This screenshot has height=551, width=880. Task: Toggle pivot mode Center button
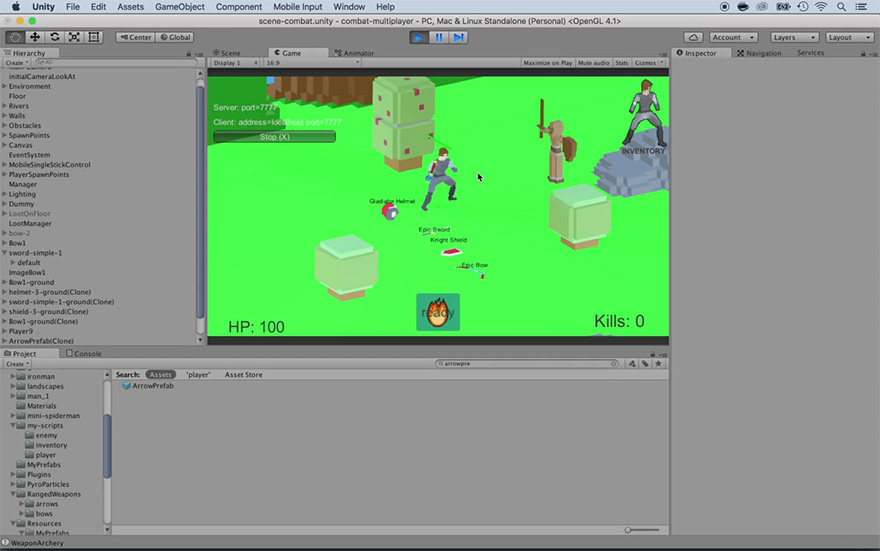click(136, 37)
